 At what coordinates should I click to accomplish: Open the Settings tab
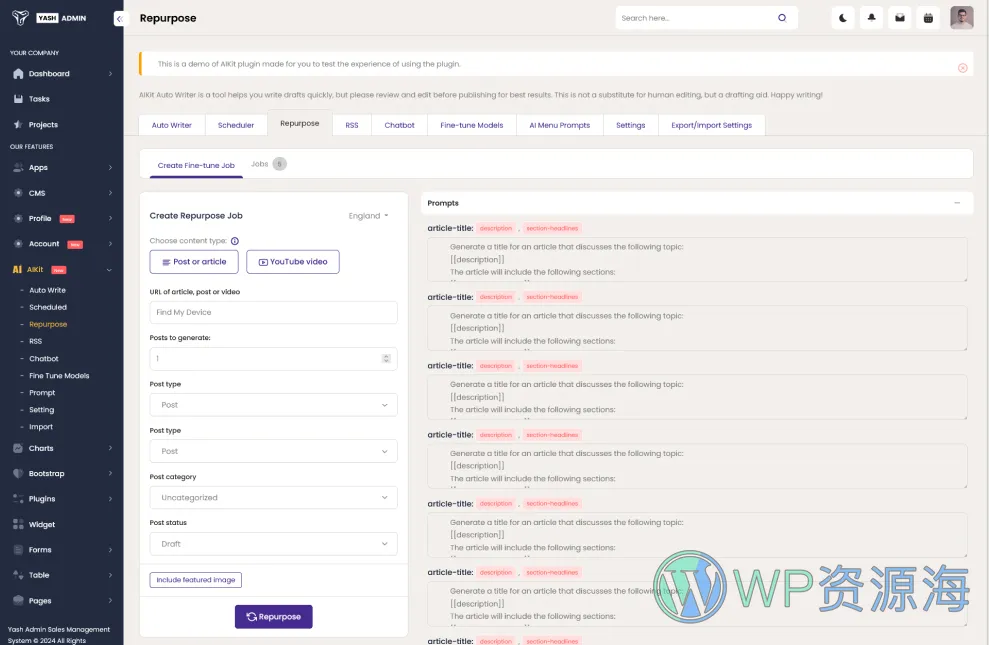[630, 125]
